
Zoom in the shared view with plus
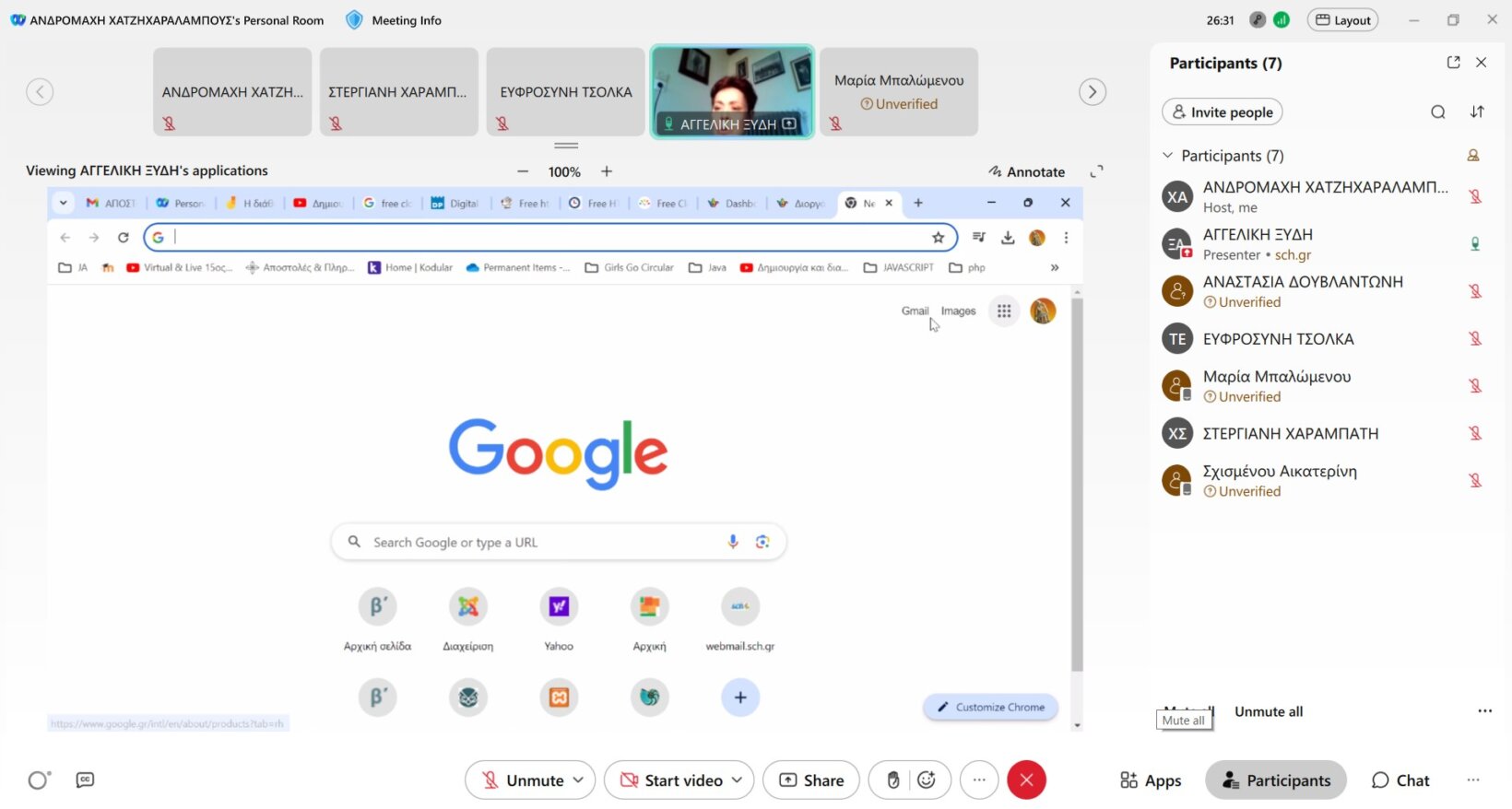coord(607,171)
